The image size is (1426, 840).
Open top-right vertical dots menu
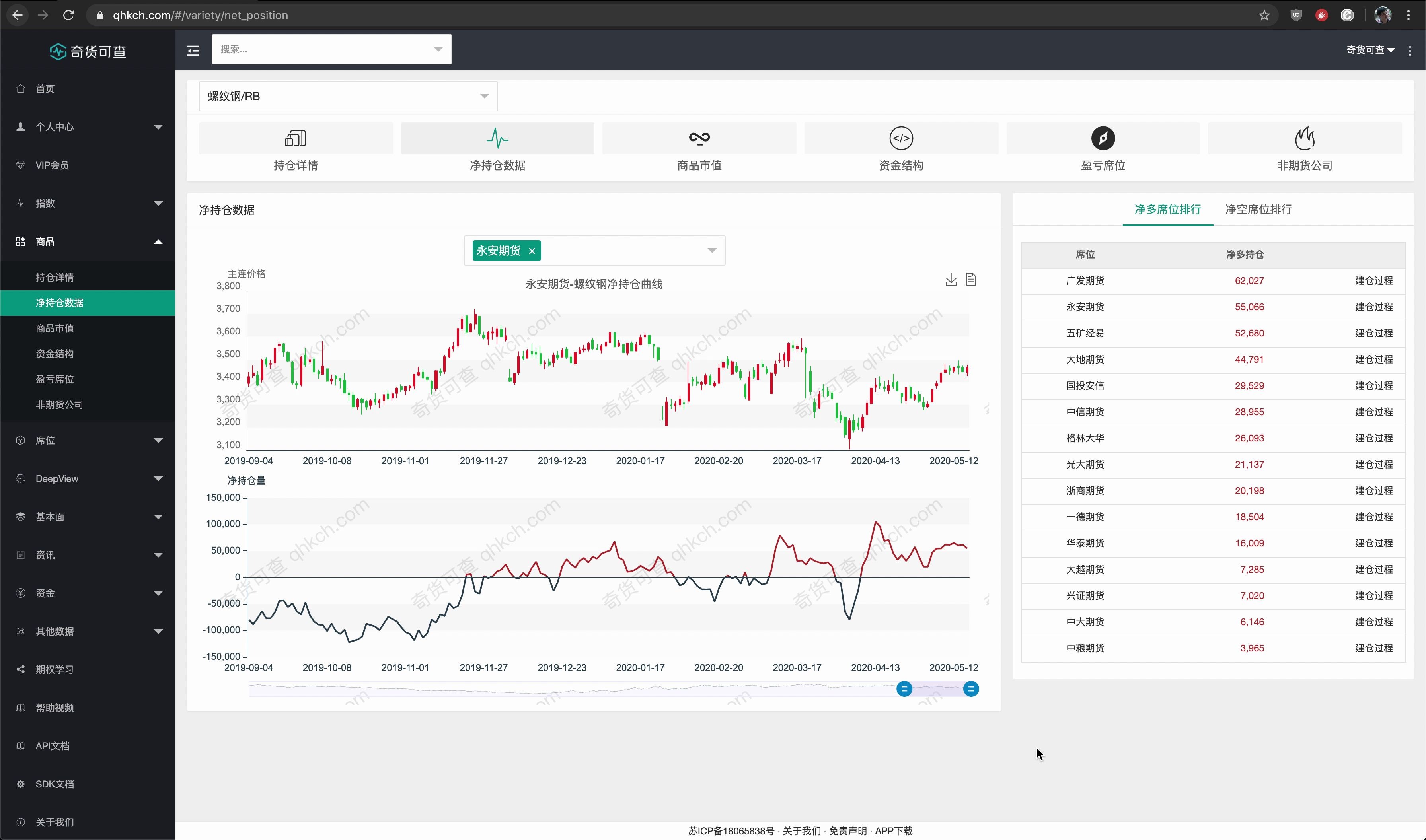1410,51
